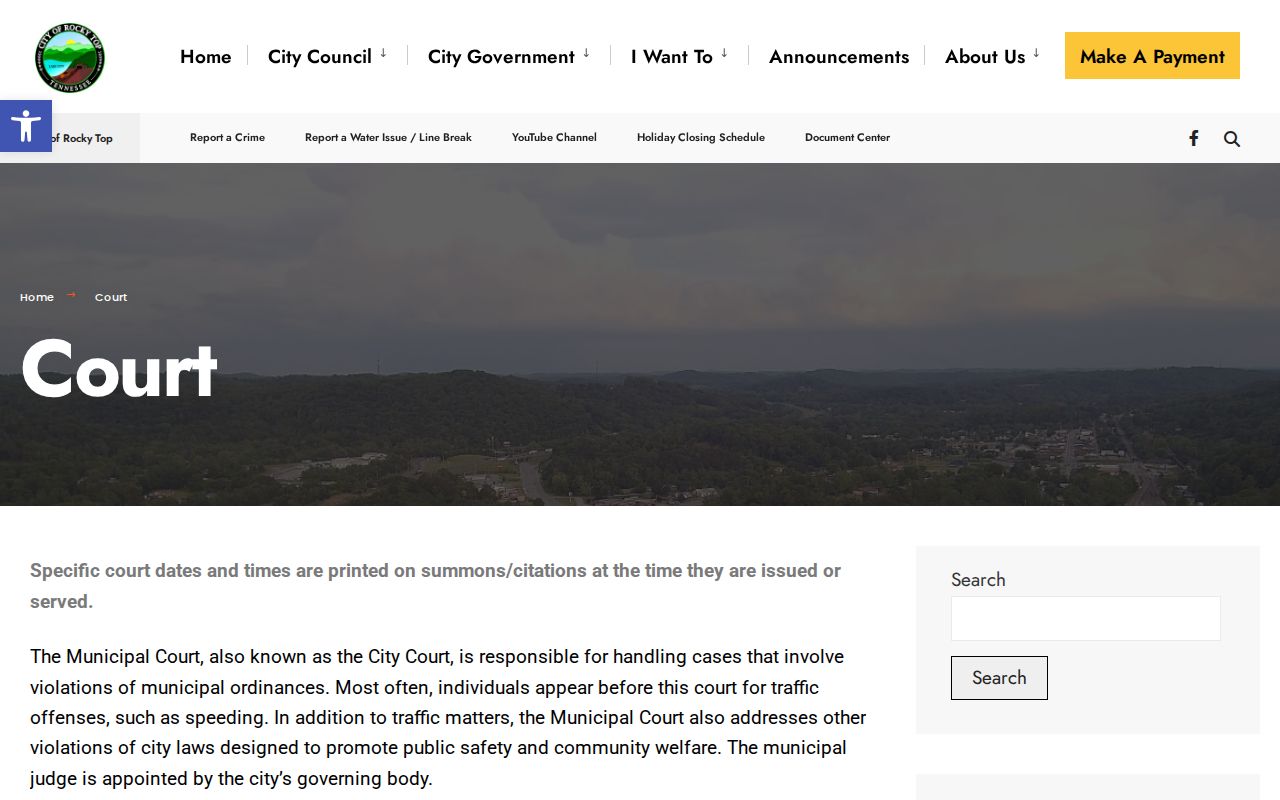Image resolution: width=1280 pixels, height=800 pixels.
Task: Open Report a Water Issue / Line Break
Action: tap(388, 138)
